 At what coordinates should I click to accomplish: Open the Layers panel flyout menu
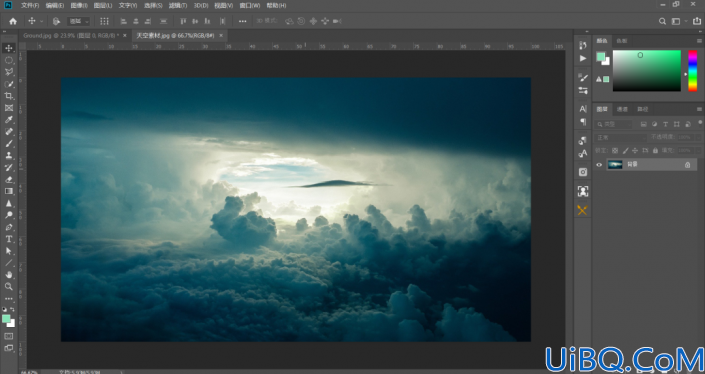click(699, 109)
